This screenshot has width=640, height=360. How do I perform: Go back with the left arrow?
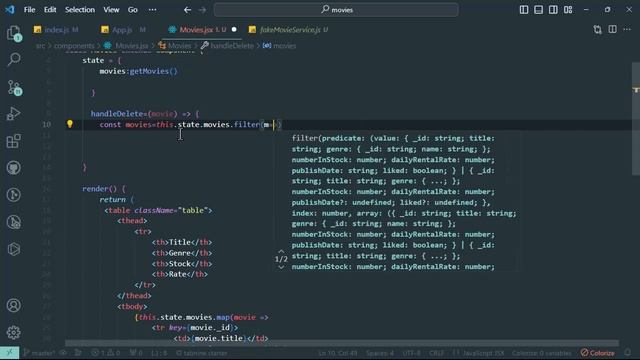187,9
